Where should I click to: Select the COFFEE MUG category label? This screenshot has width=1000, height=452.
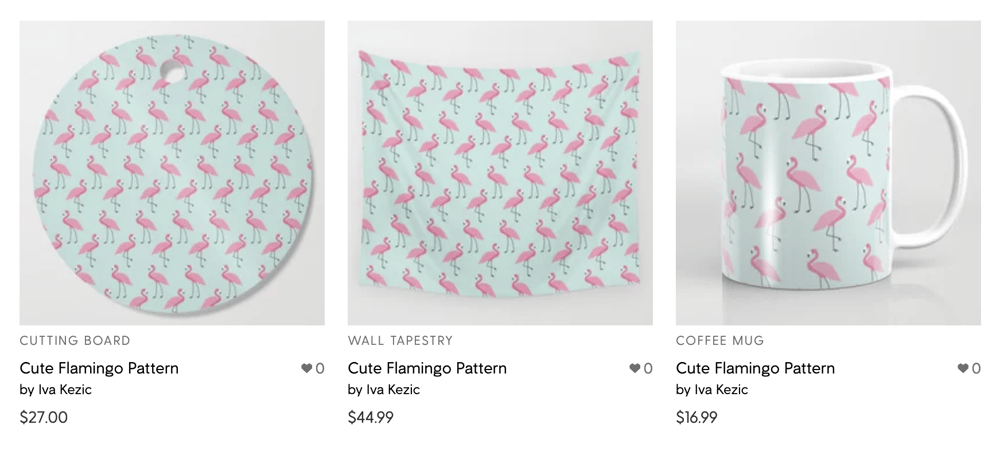(720, 340)
